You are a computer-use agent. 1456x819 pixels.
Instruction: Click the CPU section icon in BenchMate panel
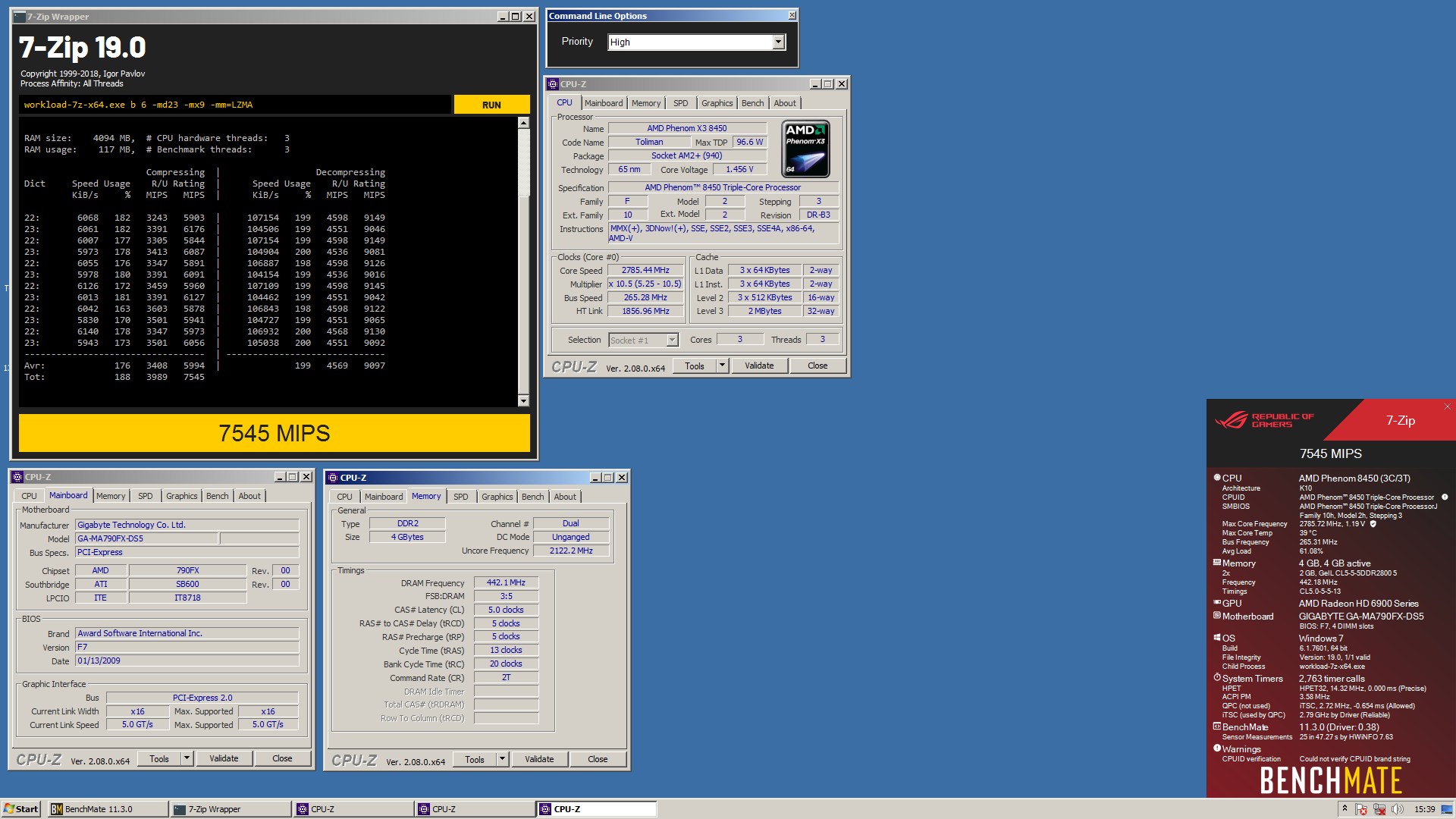[x=1217, y=478]
